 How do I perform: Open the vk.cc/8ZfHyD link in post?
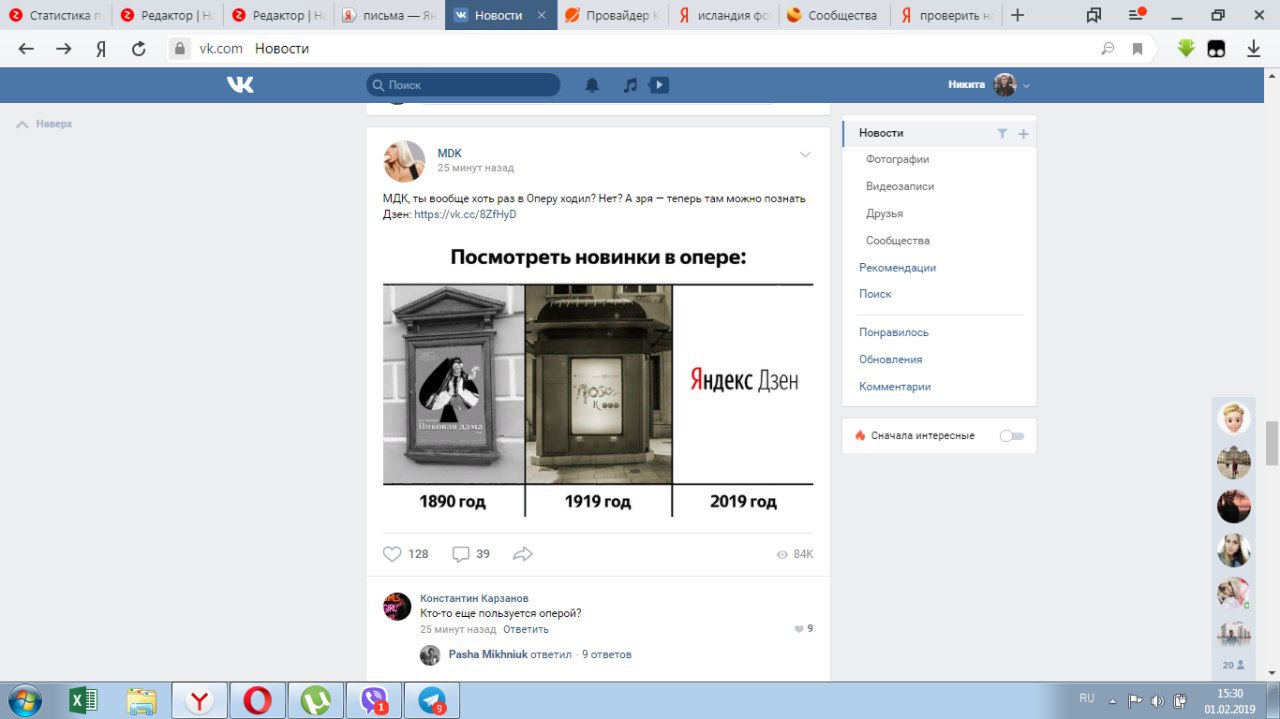[x=465, y=215]
